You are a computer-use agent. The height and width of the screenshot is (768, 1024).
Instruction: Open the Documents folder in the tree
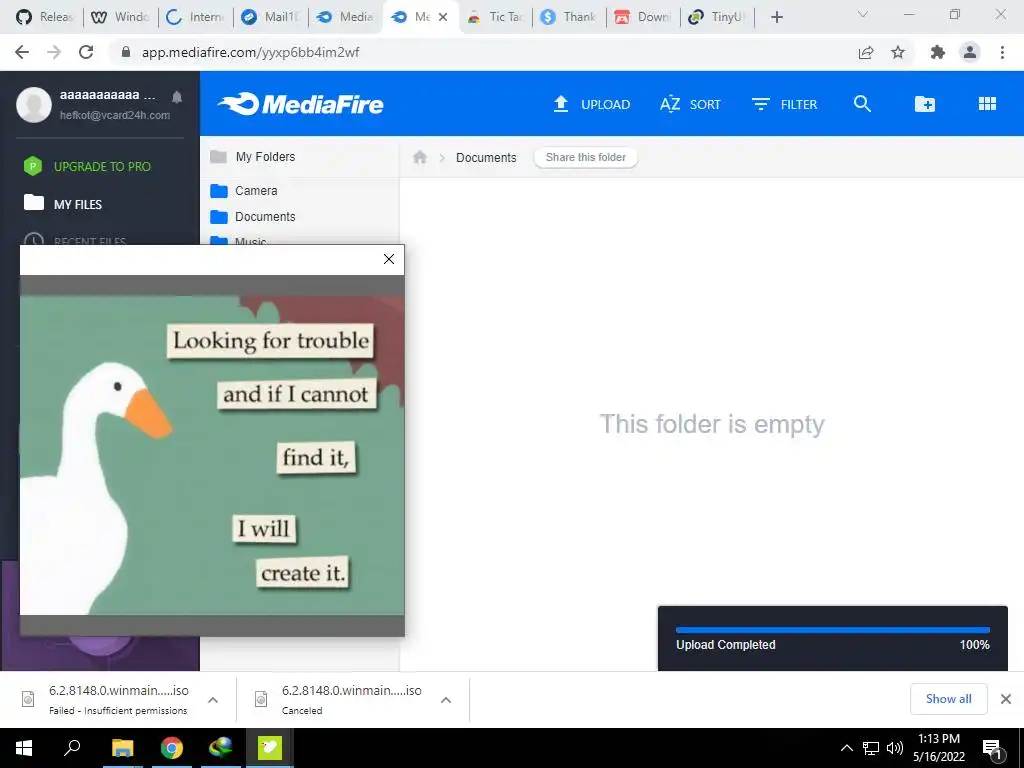[253, 217]
